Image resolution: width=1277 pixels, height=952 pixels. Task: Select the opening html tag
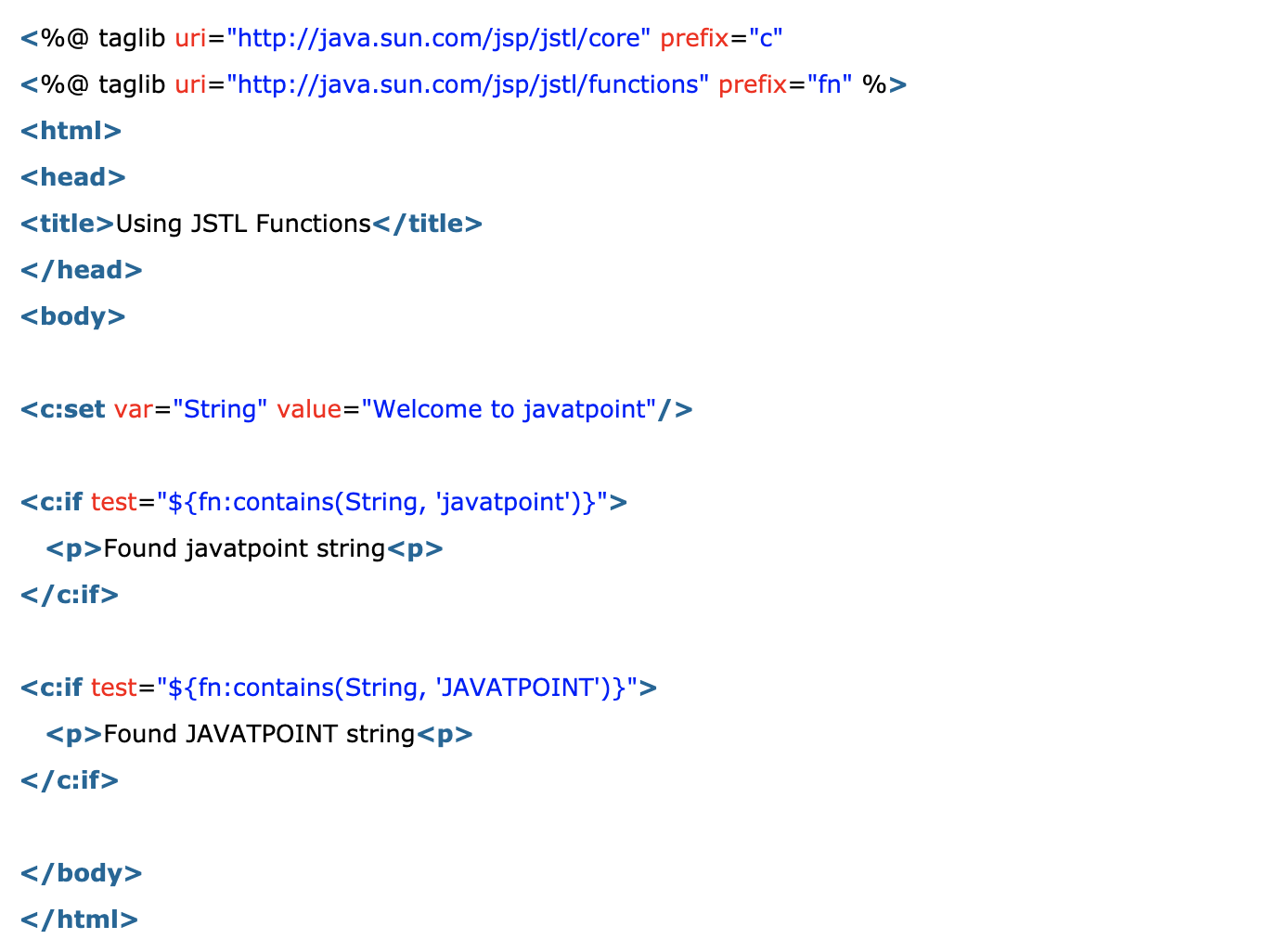[x=70, y=131]
